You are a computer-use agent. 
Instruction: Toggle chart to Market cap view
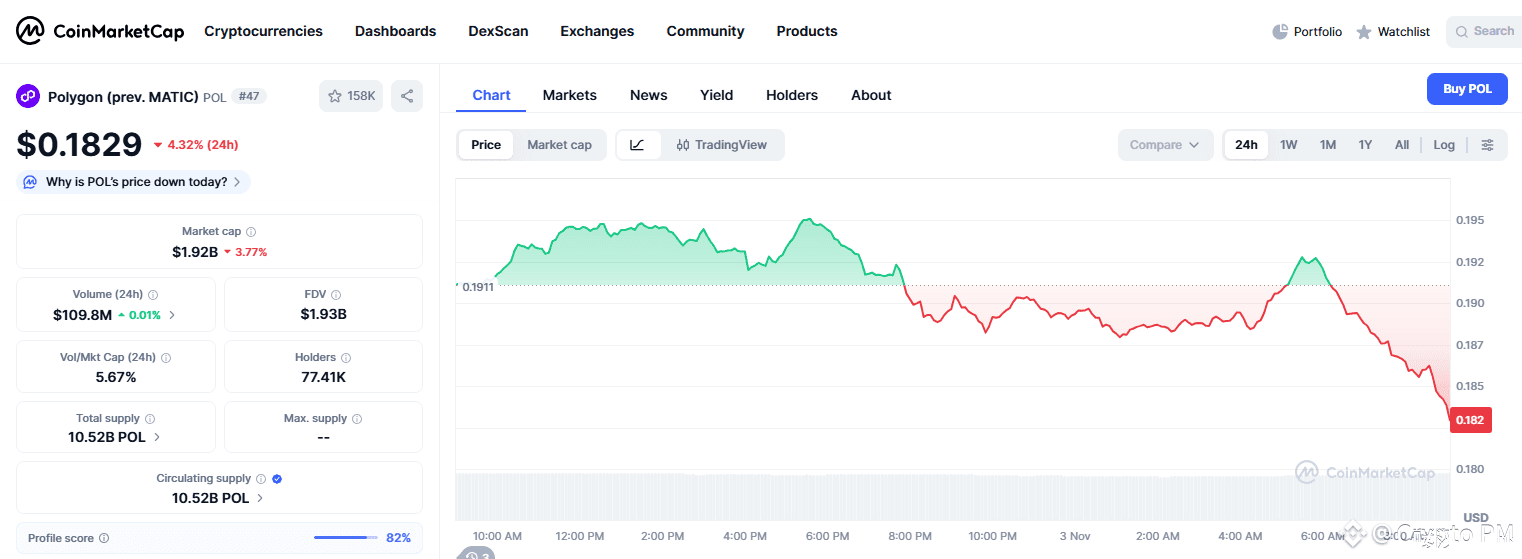click(559, 145)
